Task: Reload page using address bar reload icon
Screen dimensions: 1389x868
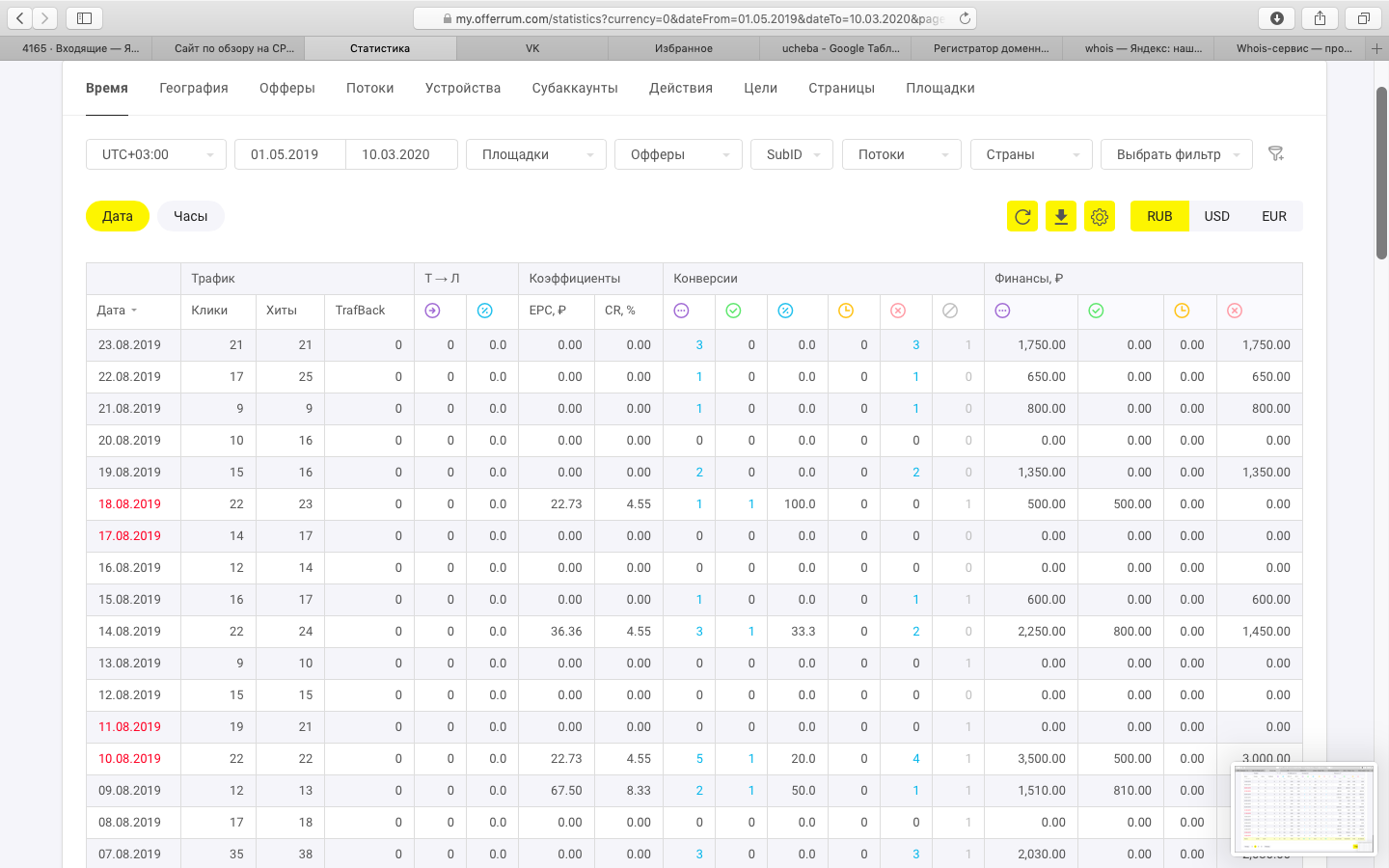Action: (x=965, y=18)
